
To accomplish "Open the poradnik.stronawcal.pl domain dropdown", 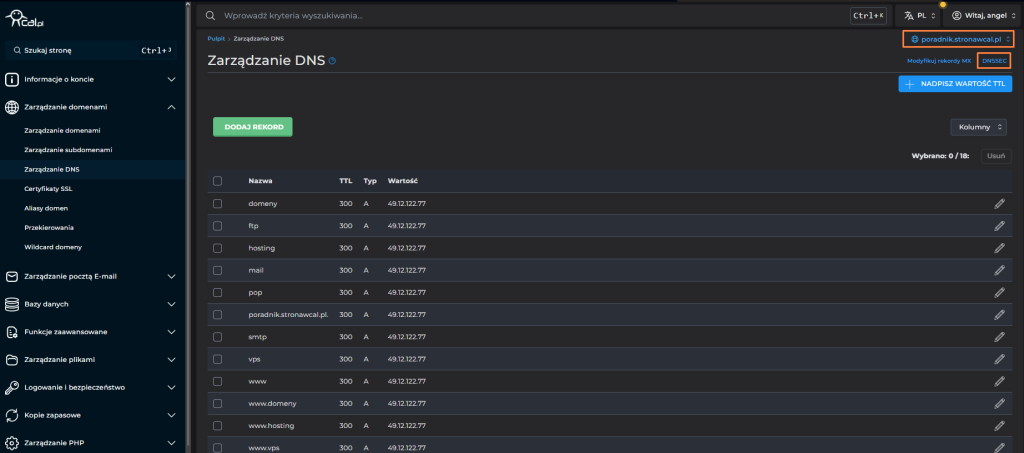I will 959,39.
